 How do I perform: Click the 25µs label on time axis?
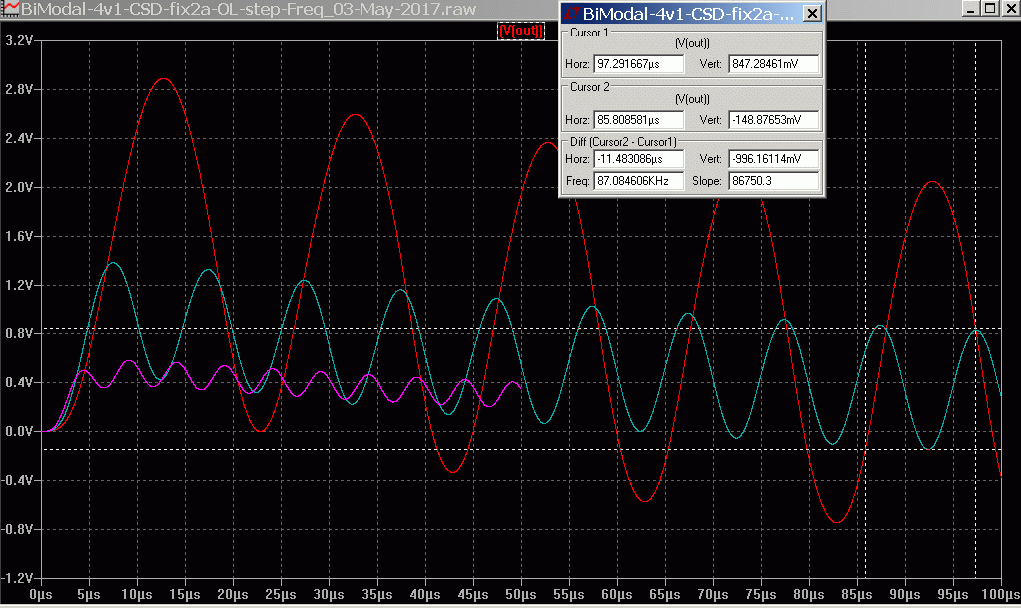(x=281, y=595)
